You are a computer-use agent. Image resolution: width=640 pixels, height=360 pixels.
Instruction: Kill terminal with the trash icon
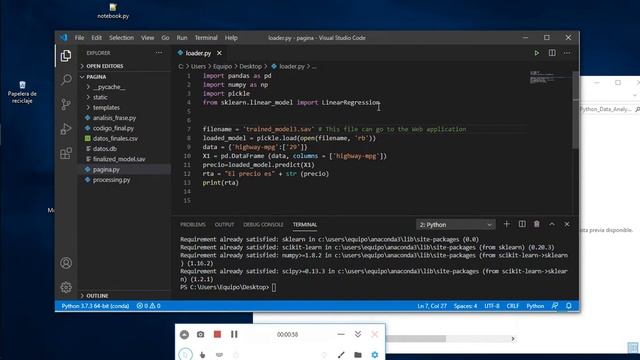pyautogui.click(x=537, y=224)
